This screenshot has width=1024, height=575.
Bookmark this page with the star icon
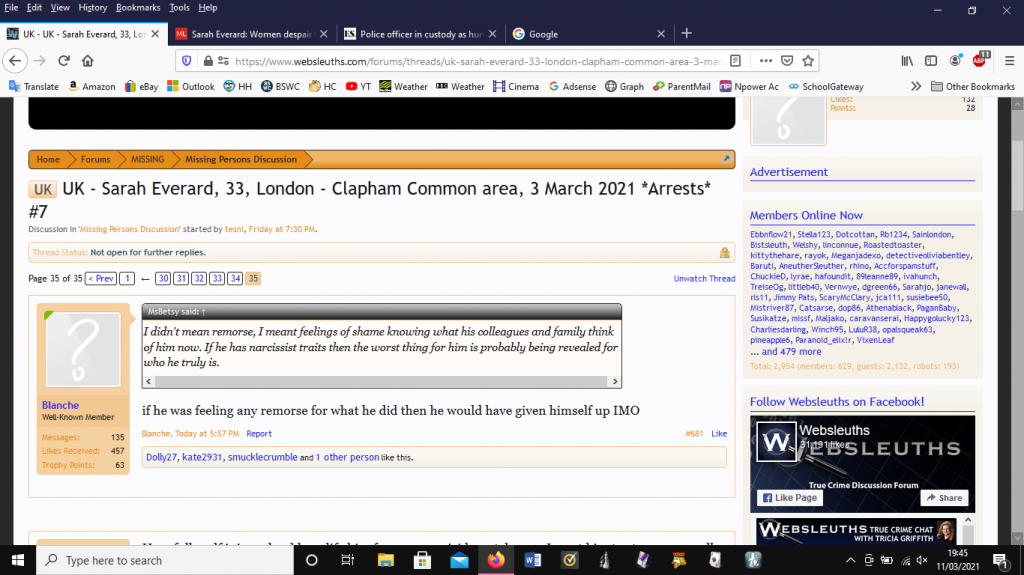pyautogui.click(x=808, y=60)
